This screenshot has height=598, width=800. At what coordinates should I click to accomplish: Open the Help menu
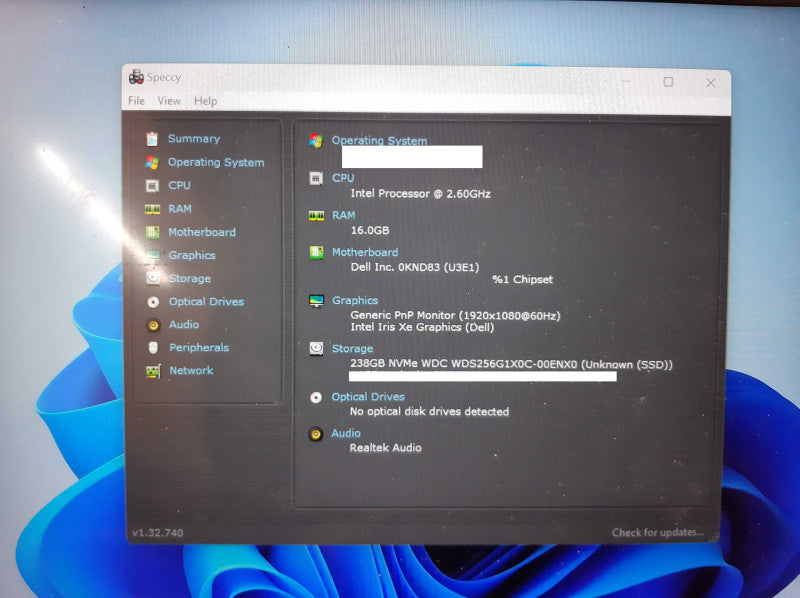point(206,101)
